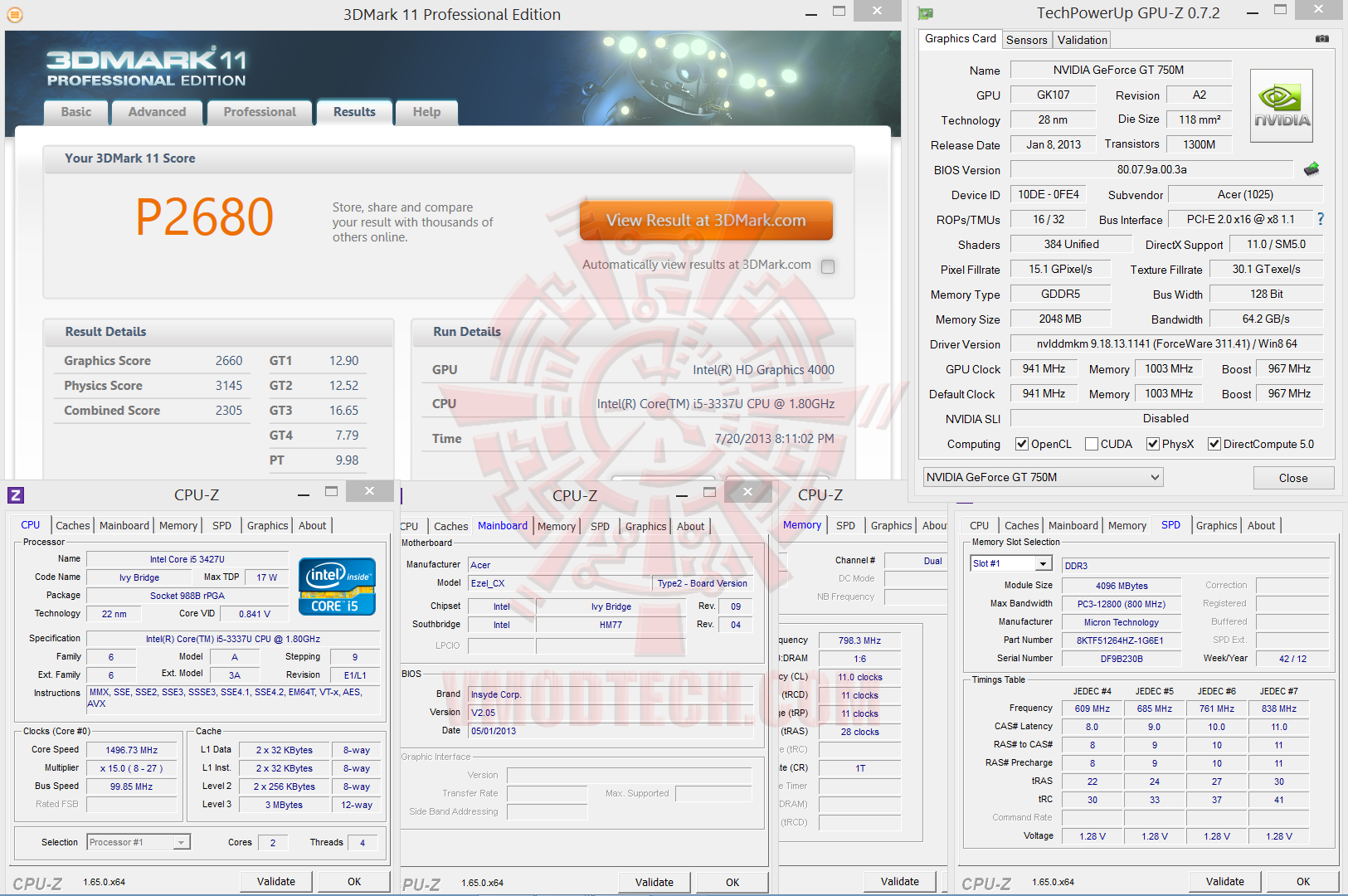Click the P2680 score text
1348x896 pixels.
tap(204, 217)
